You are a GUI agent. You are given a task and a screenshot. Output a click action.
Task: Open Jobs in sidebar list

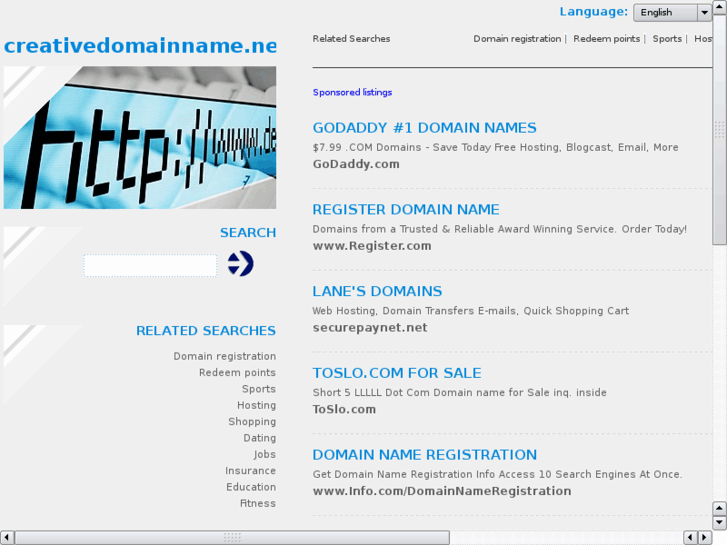(x=264, y=454)
